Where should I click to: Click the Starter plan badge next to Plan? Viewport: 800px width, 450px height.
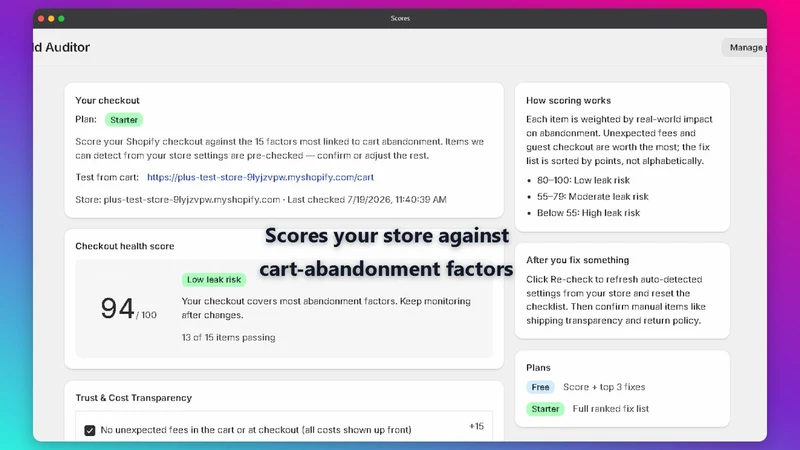(124, 120)
